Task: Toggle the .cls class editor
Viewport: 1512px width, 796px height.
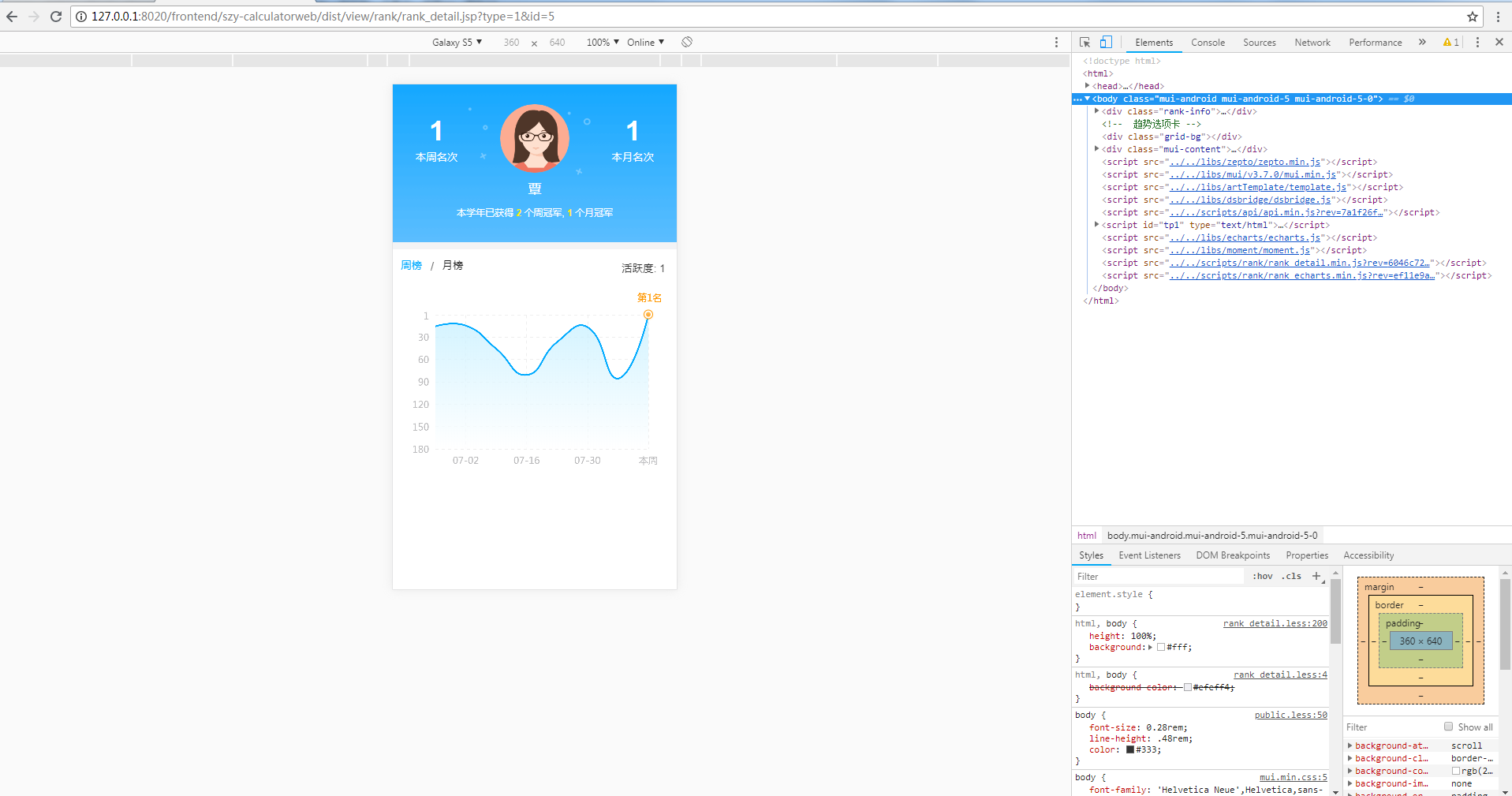Action: tap(1291, 576)
